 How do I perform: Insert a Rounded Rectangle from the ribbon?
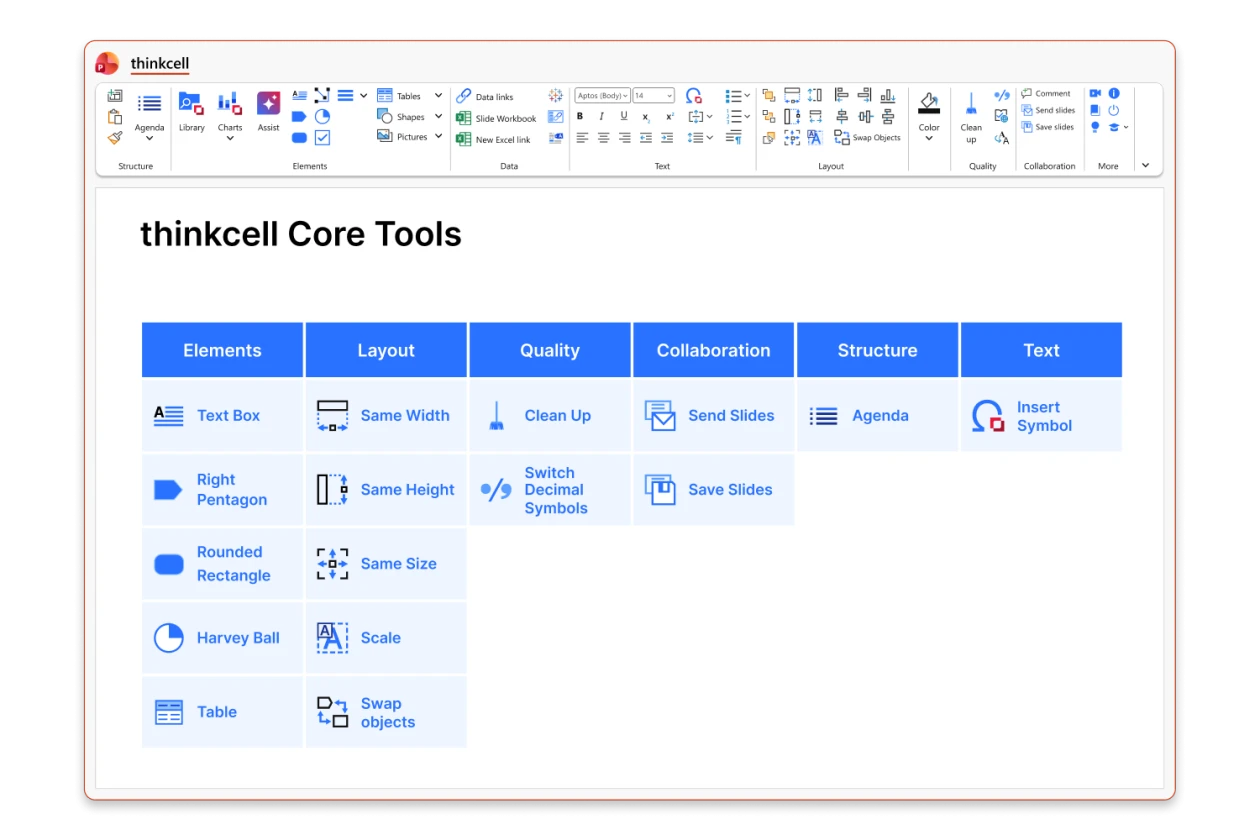point(299,137)
